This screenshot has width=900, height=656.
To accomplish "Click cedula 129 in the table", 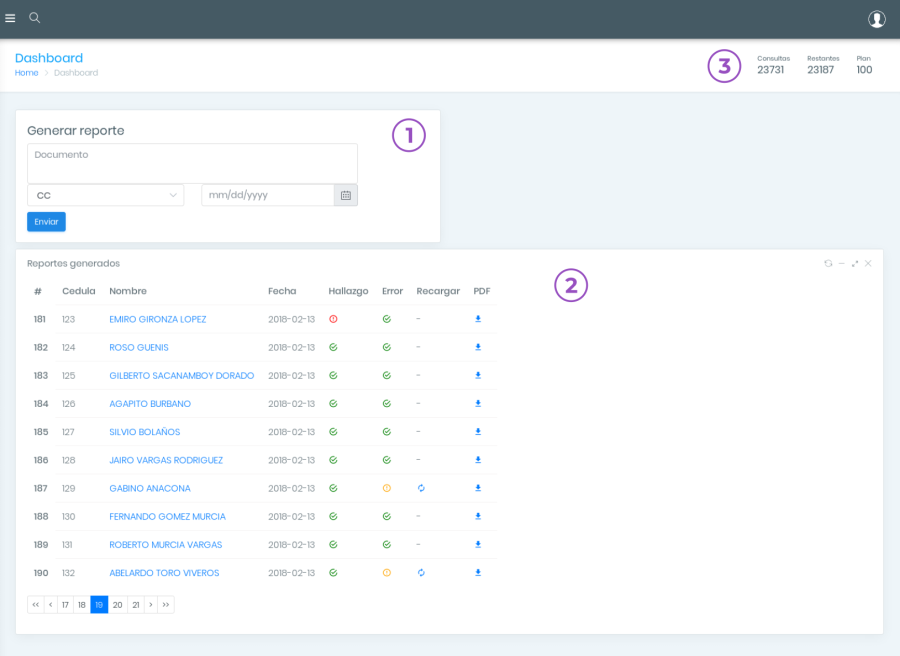I will [68, 488].
